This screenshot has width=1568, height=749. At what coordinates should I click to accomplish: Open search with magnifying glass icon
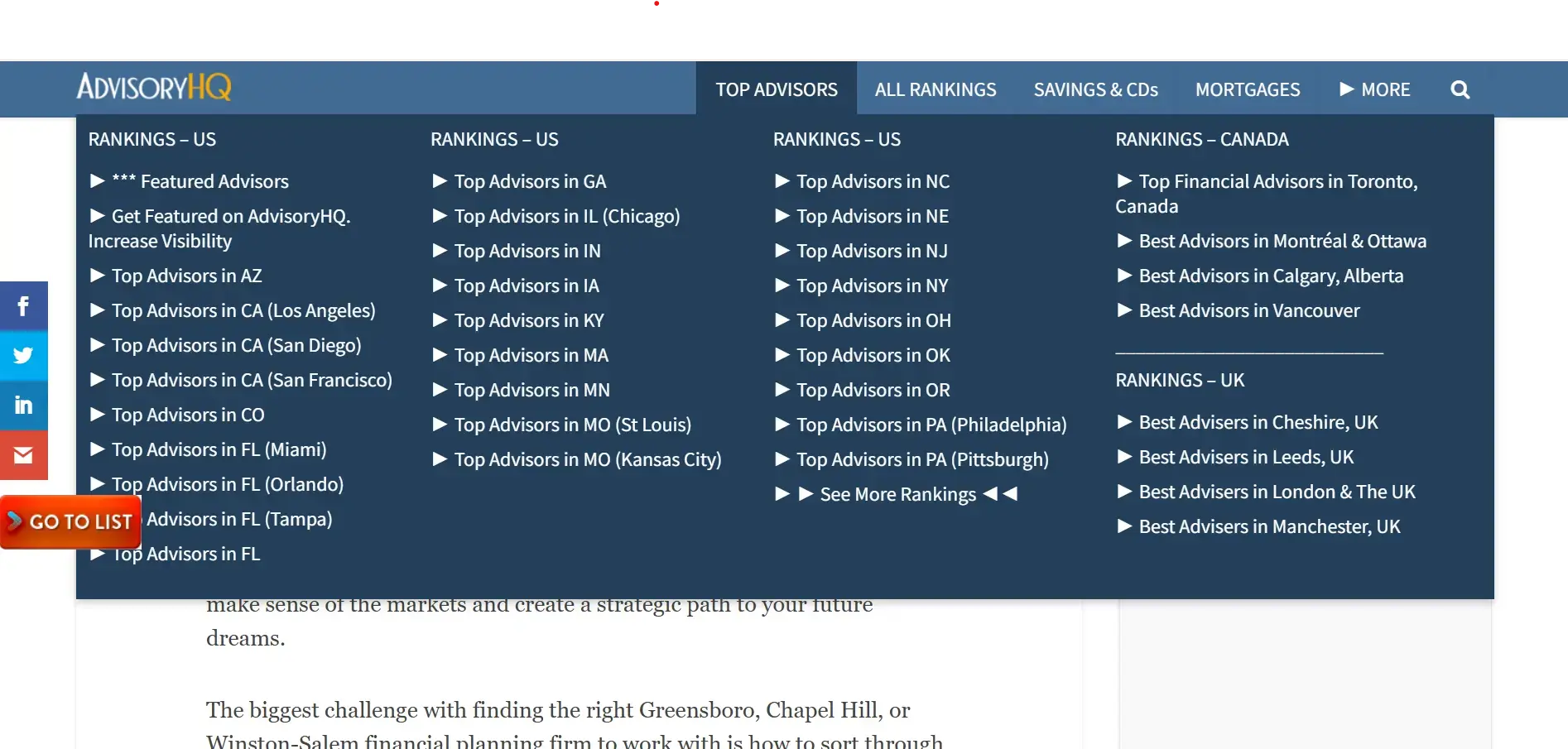1460,89
